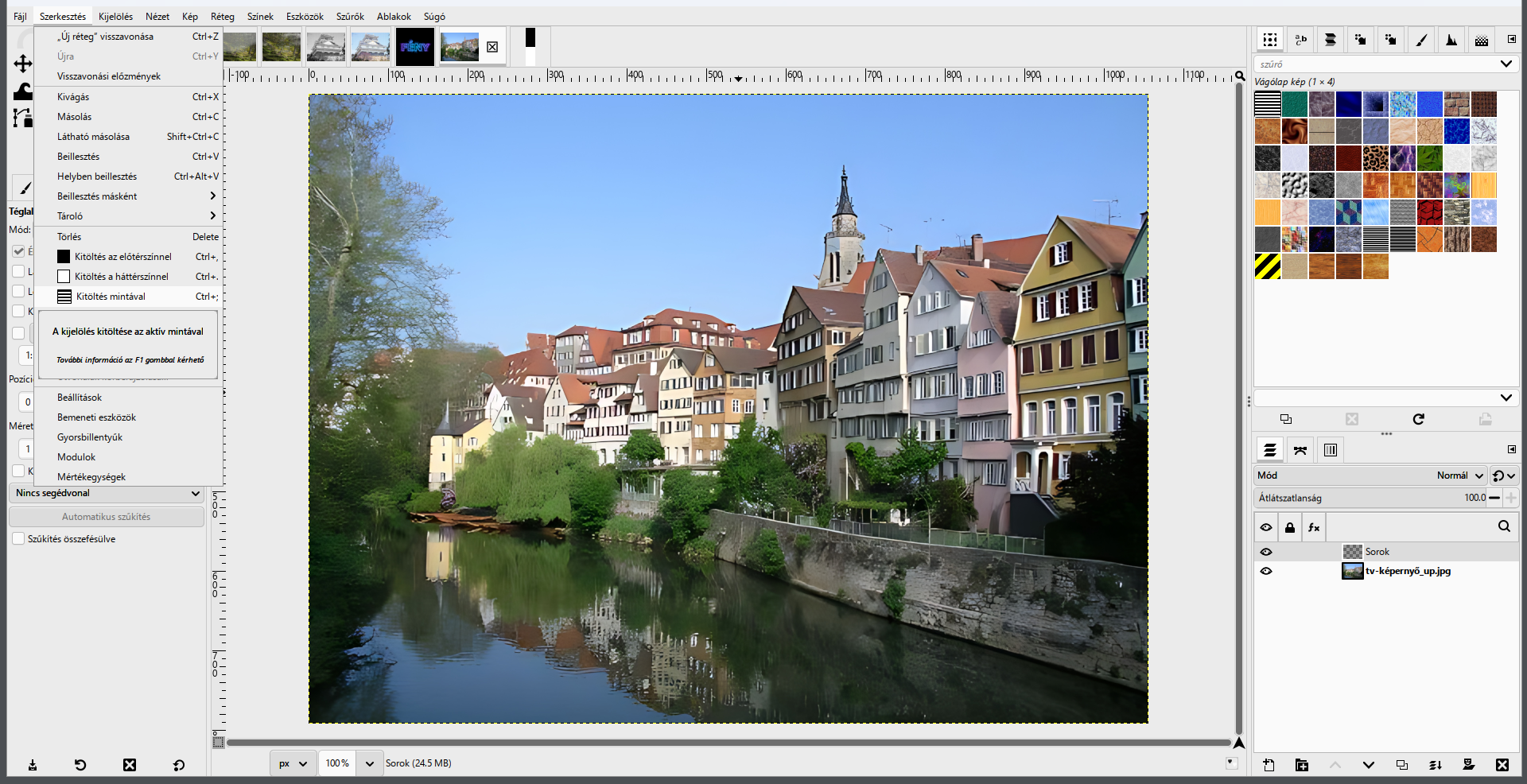
Task: Hide the tv-képernyő_up.jpg layer
Action: [x=1266, y=571]
